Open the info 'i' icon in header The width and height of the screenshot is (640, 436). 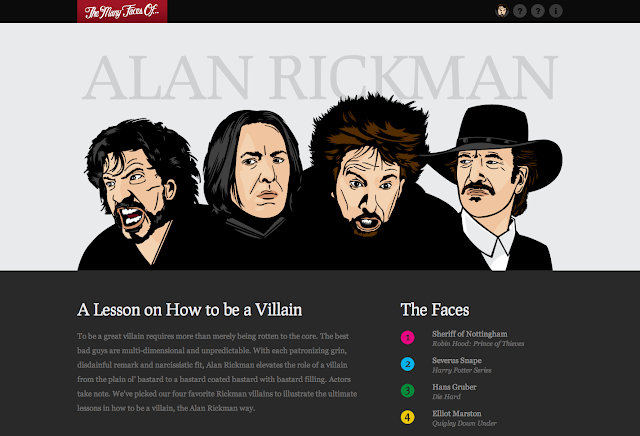pyautogui.click(x=556, y=11)
